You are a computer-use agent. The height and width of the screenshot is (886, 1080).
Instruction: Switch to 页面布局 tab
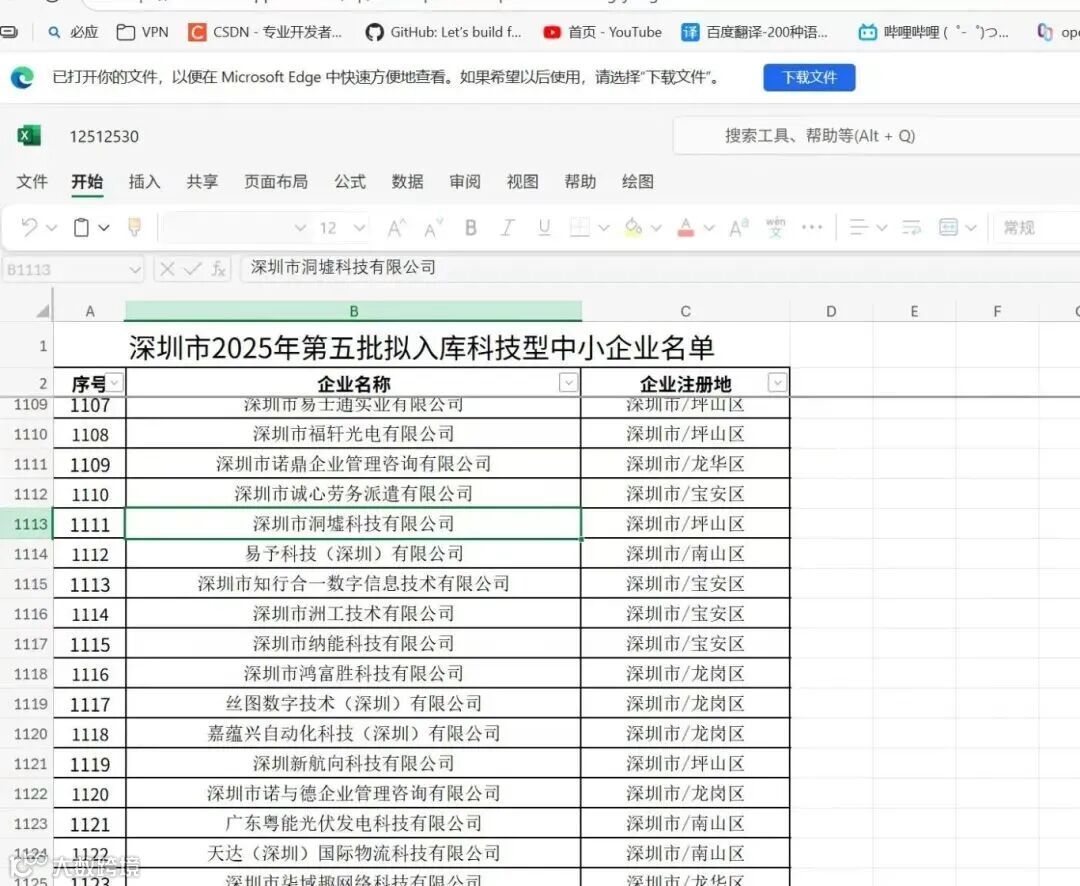276,181
